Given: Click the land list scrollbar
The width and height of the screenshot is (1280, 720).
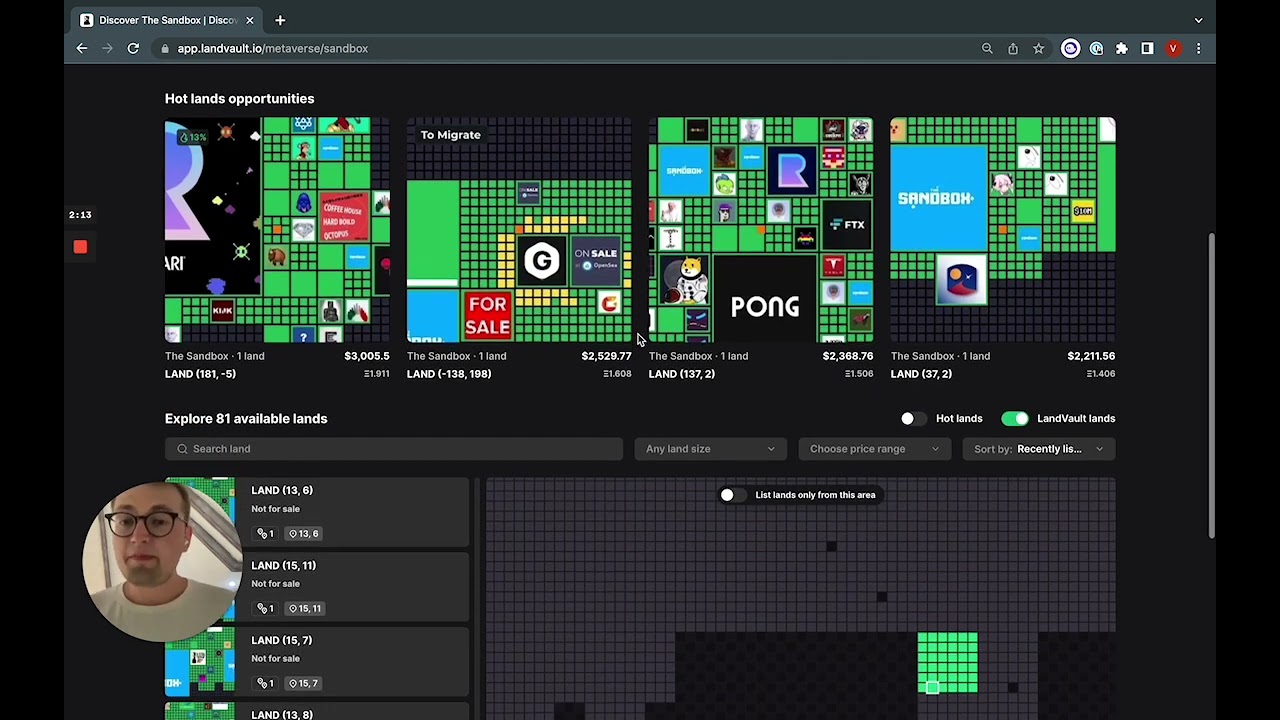Looking at the screenshot, I should (x=477, y=599).
